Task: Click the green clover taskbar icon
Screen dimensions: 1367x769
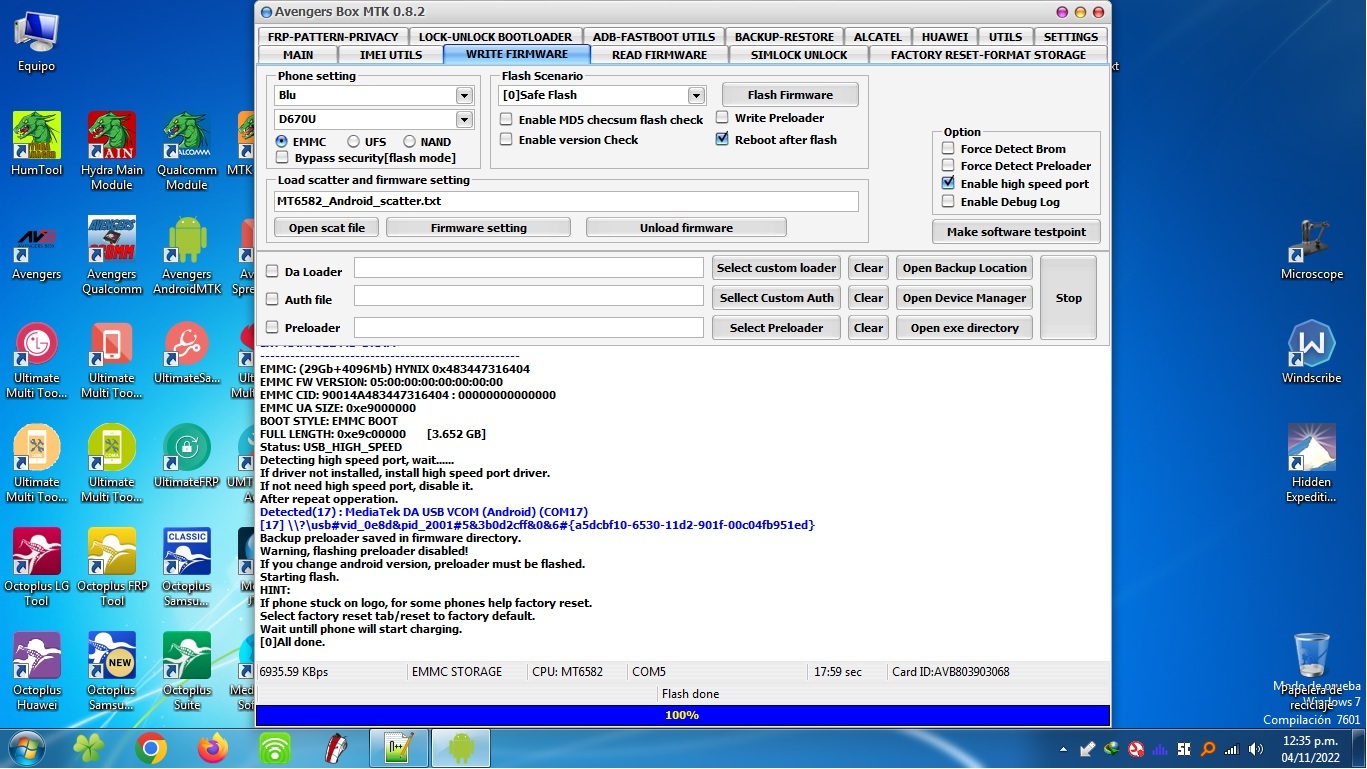Action: point(90,748)
